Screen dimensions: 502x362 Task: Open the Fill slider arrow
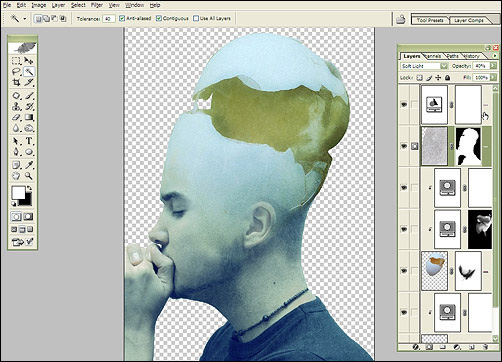point(493,78)
